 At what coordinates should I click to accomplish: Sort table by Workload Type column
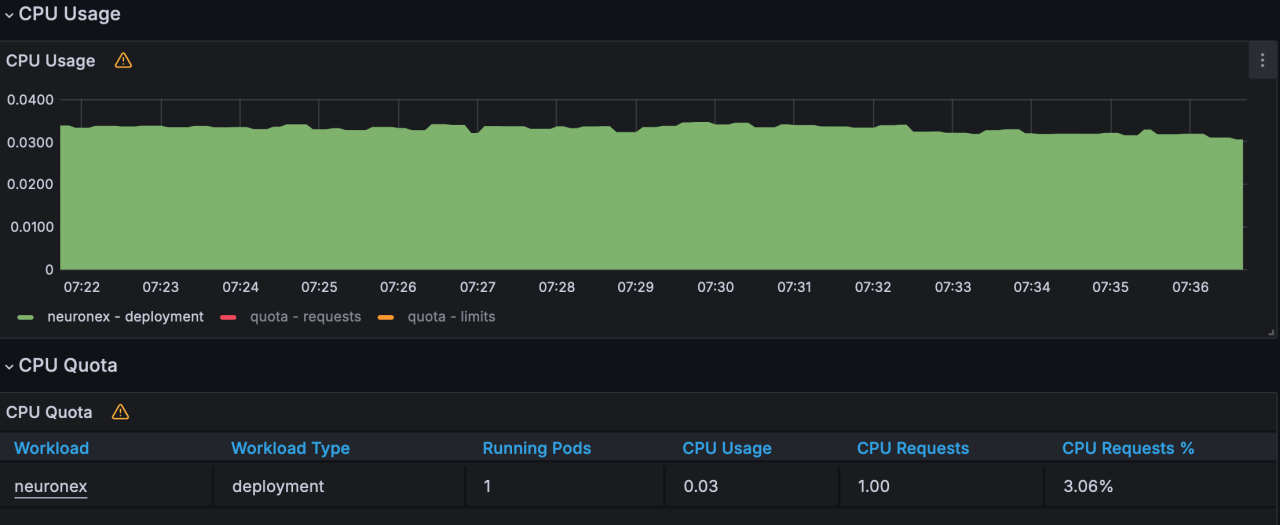pyautogui.click(x=290, y=448)
